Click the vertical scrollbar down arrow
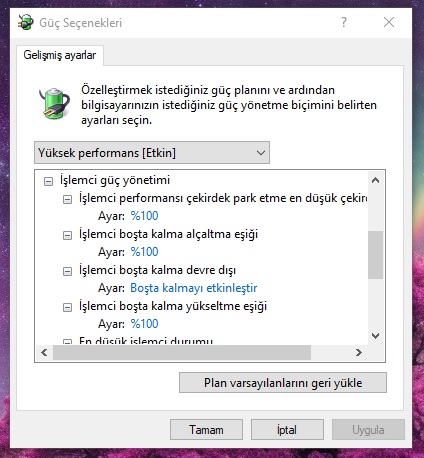This screenshot has width=424, height=458. click(375, 336)
